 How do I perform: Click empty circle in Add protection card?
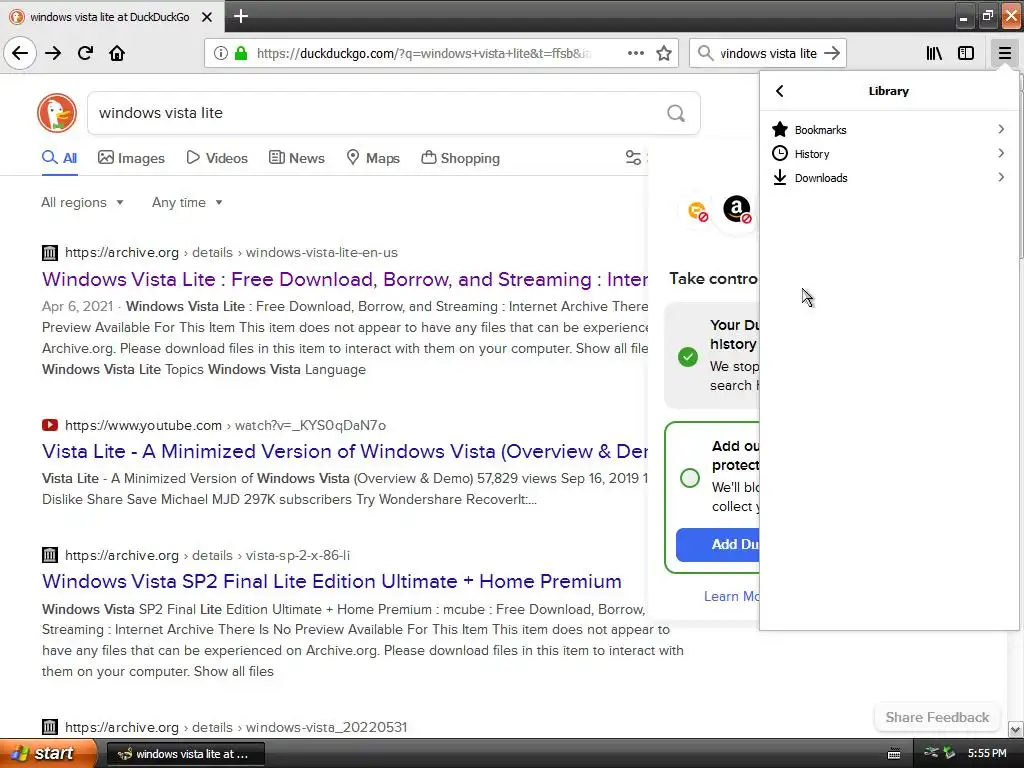click(x=690, y=478)
